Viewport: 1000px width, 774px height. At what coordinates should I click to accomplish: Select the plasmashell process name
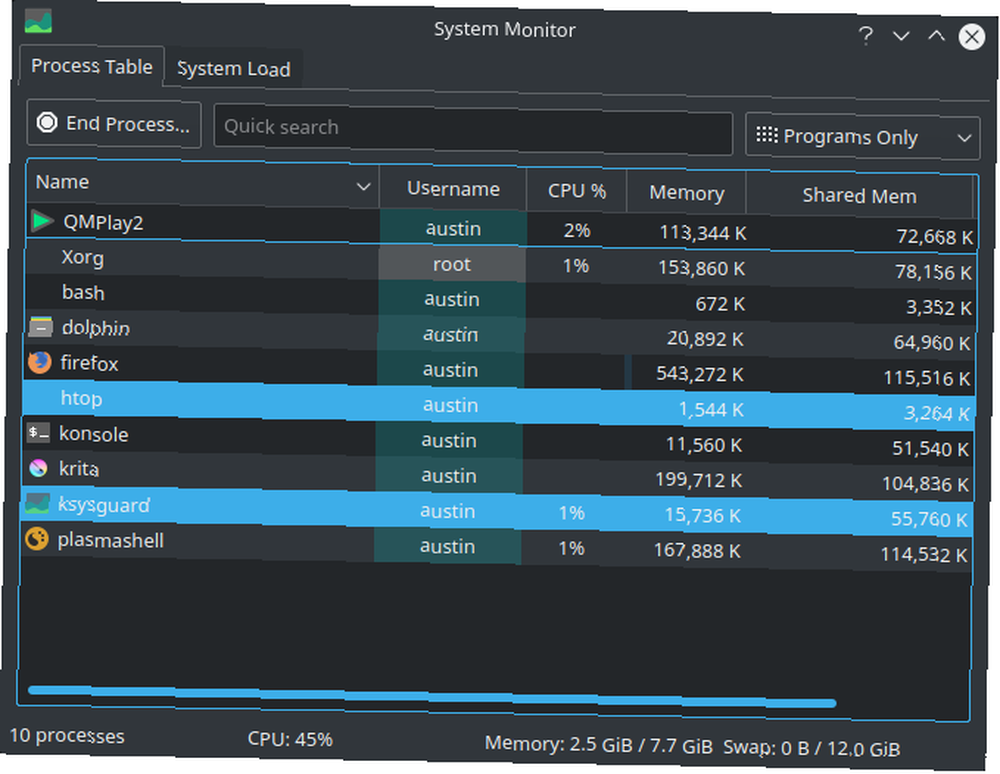click(111, 541)
